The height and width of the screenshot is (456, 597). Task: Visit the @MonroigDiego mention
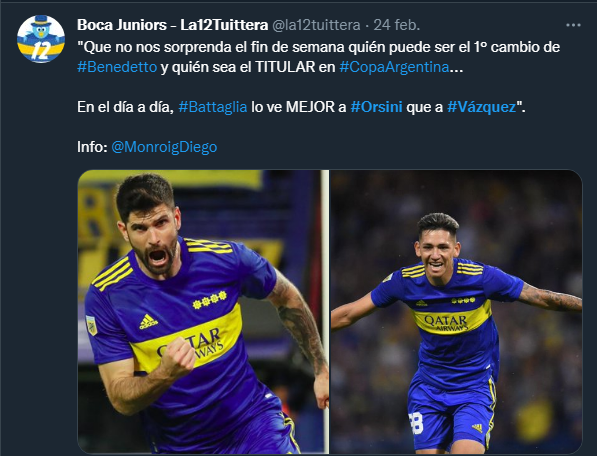(x=164, y=147)
